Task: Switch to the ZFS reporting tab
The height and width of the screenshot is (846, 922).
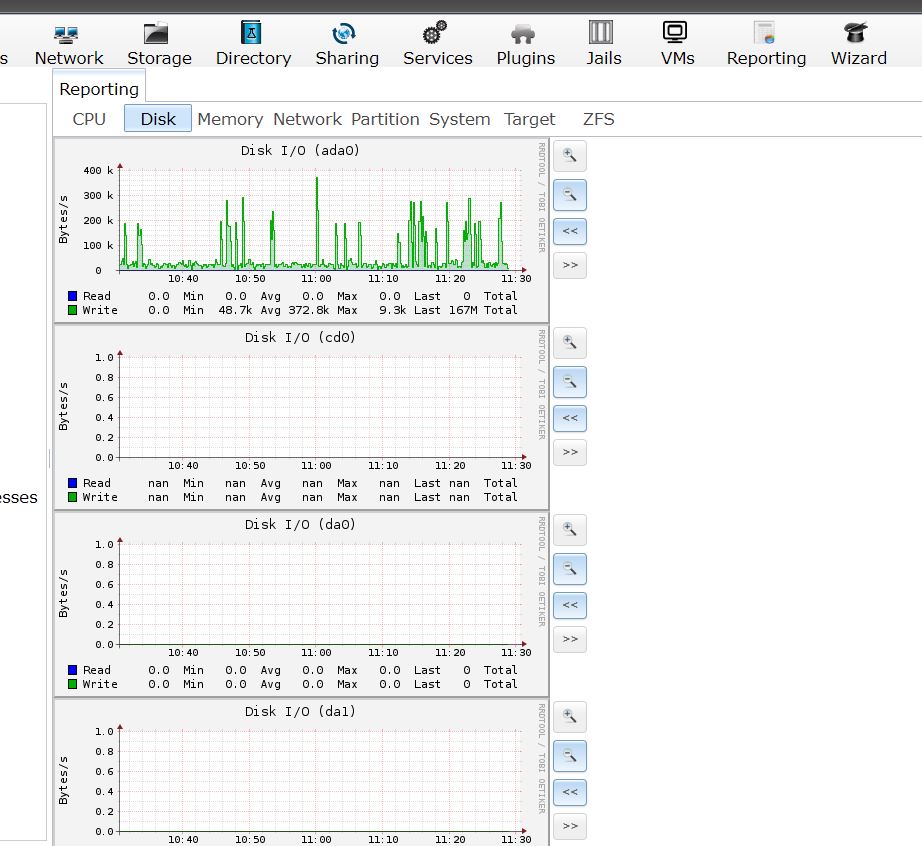Action: pyautogui.click(x=598, y=119)
